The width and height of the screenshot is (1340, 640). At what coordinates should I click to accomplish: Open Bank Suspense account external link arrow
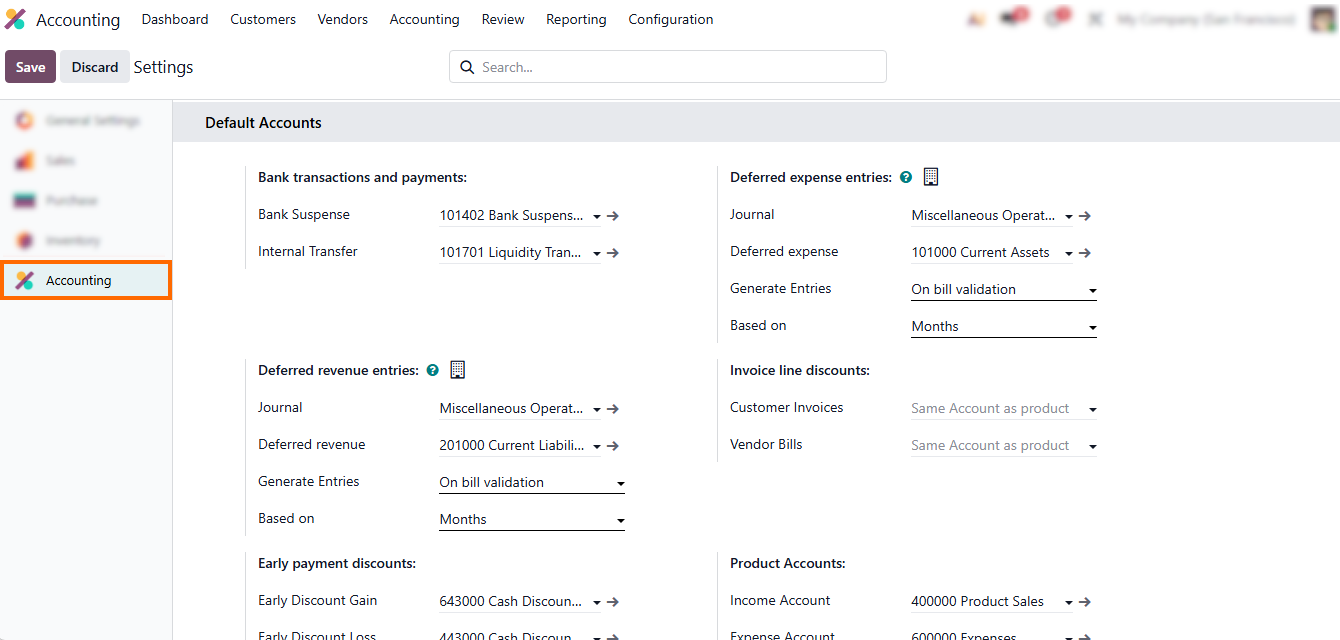click(x=613, y=216)
